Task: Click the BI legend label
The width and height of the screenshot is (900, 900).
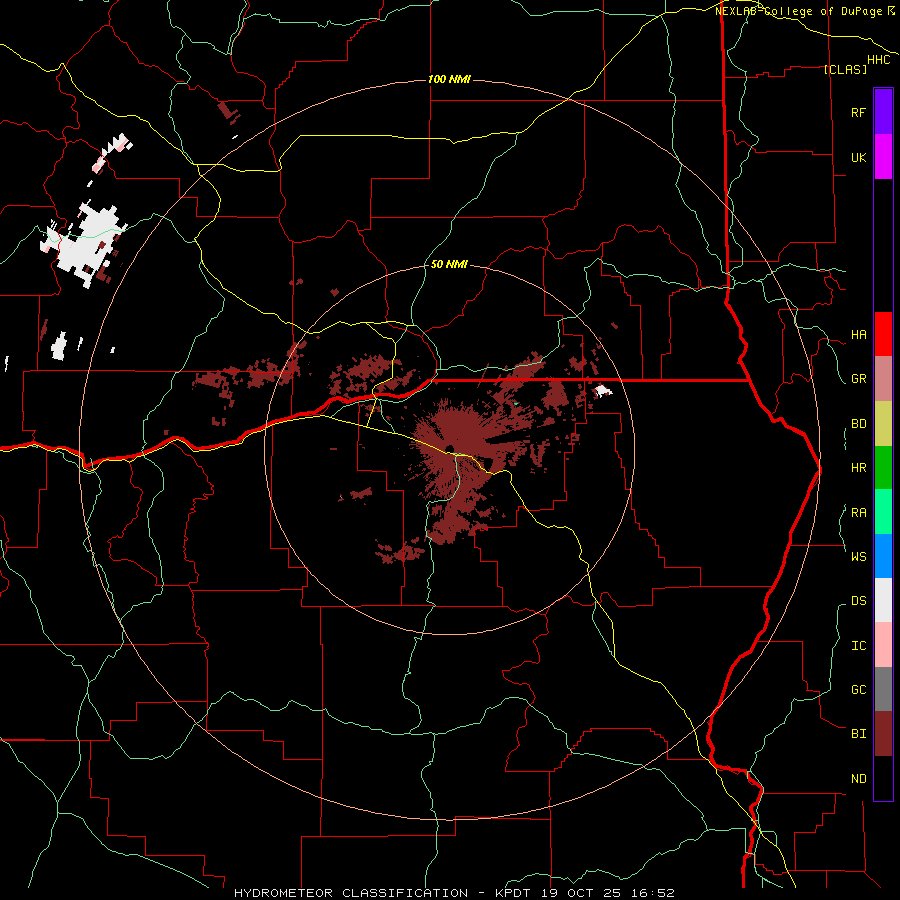Action: pyautogui.click(x=858, y=734)
